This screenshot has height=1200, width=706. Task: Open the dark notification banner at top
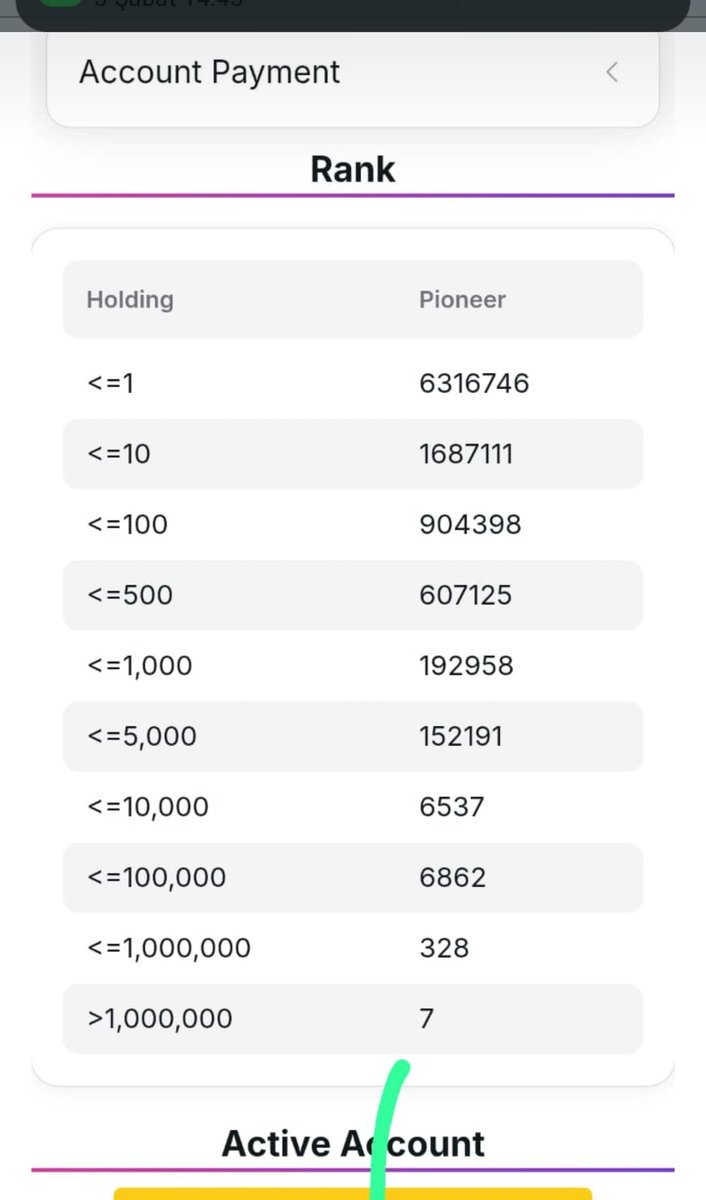pos(353,13)
